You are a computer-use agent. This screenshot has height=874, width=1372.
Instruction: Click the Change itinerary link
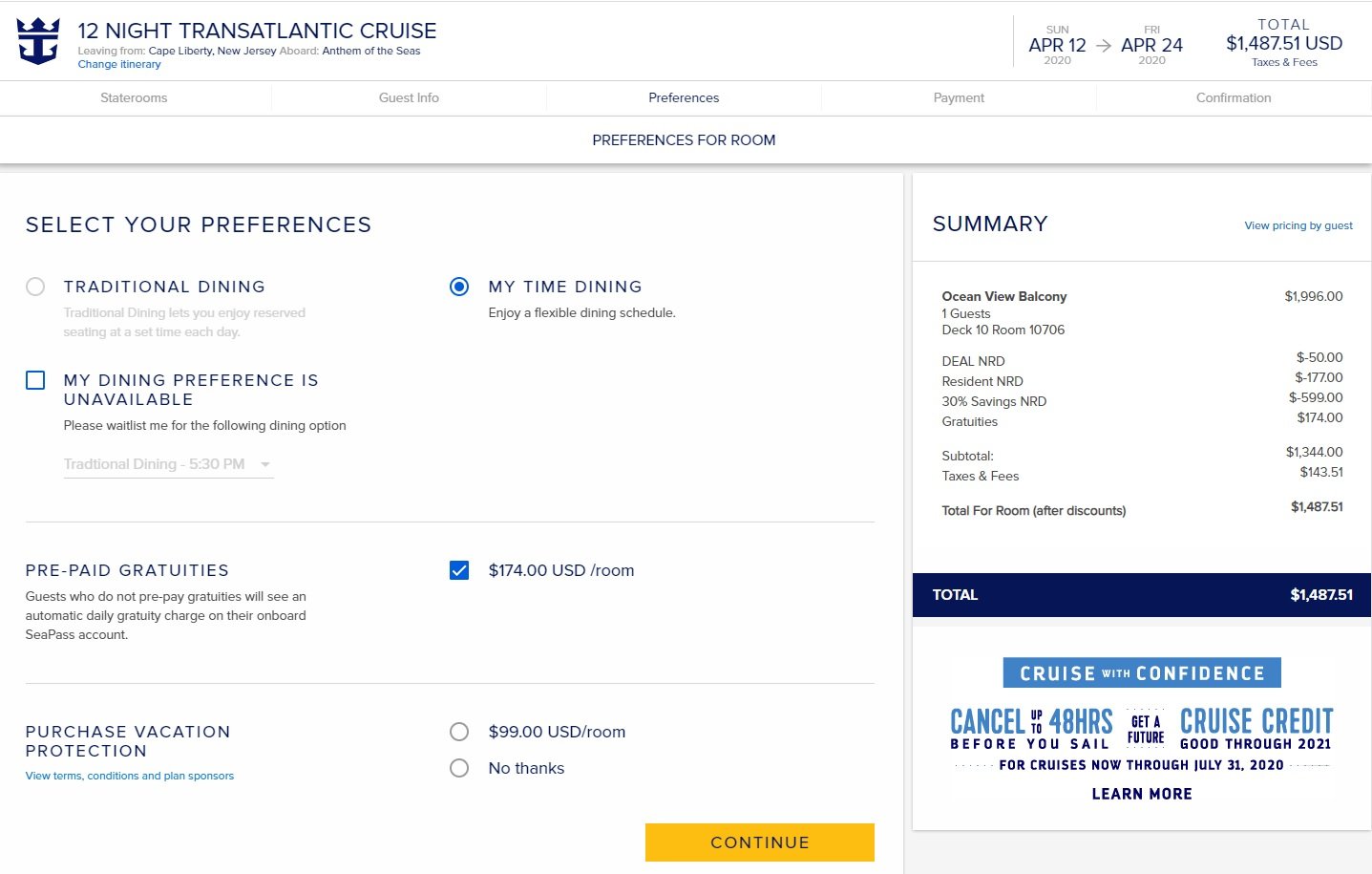(119, 64)
